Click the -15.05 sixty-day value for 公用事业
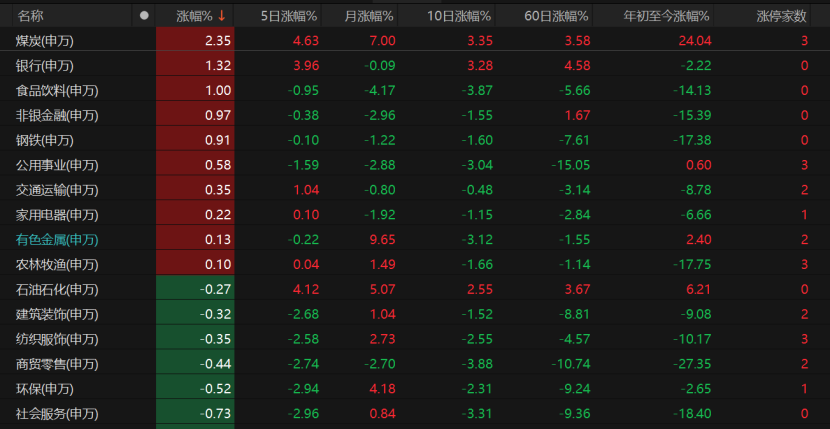The image size is (830, 429). (571, 165)
